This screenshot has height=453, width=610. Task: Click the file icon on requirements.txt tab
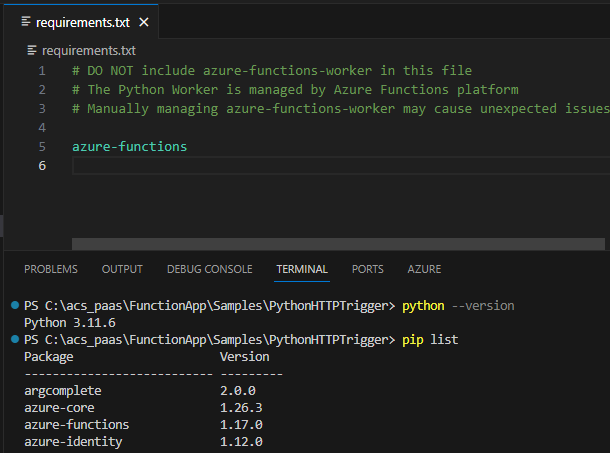26,21
